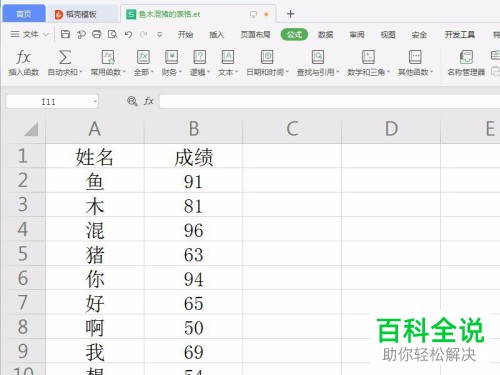Switch to the Data (数据) ribbon tab

tap(325, 34)
